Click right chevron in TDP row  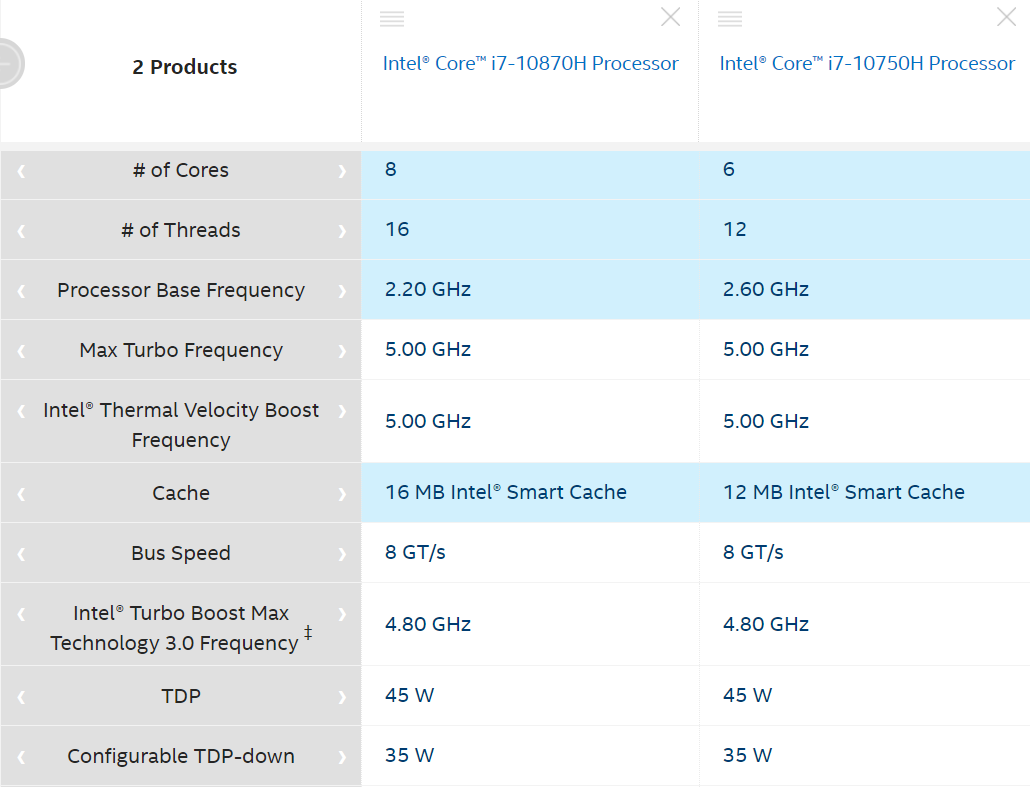point(342,697)
